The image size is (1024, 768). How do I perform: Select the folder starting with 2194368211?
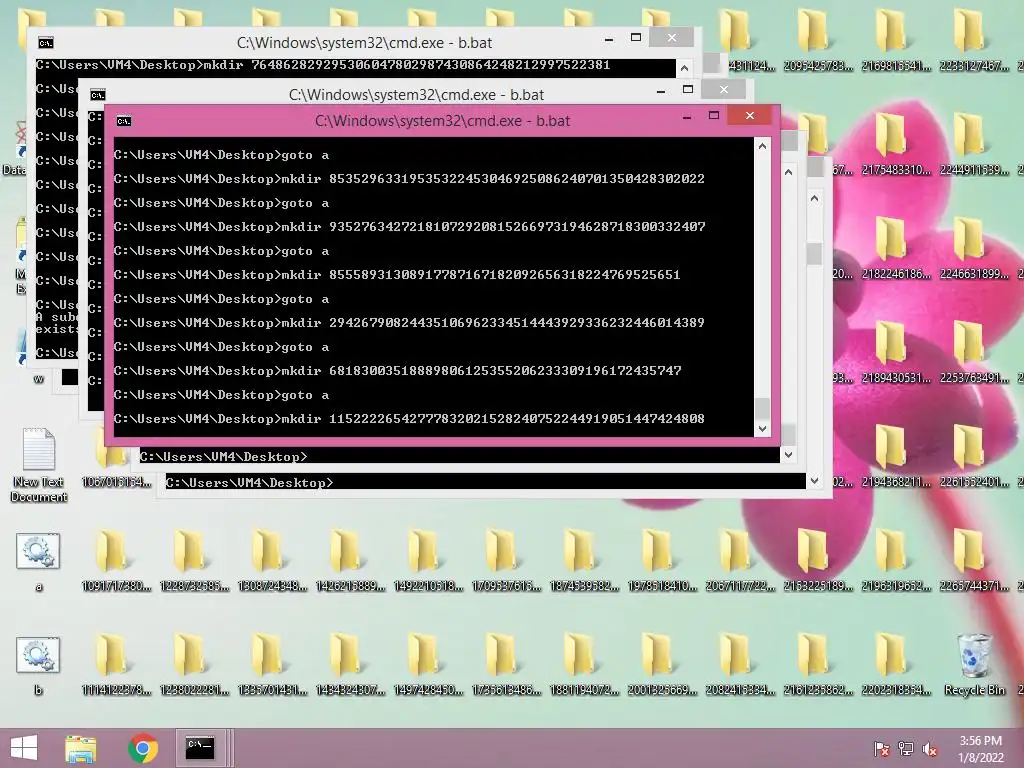point(896,457)
